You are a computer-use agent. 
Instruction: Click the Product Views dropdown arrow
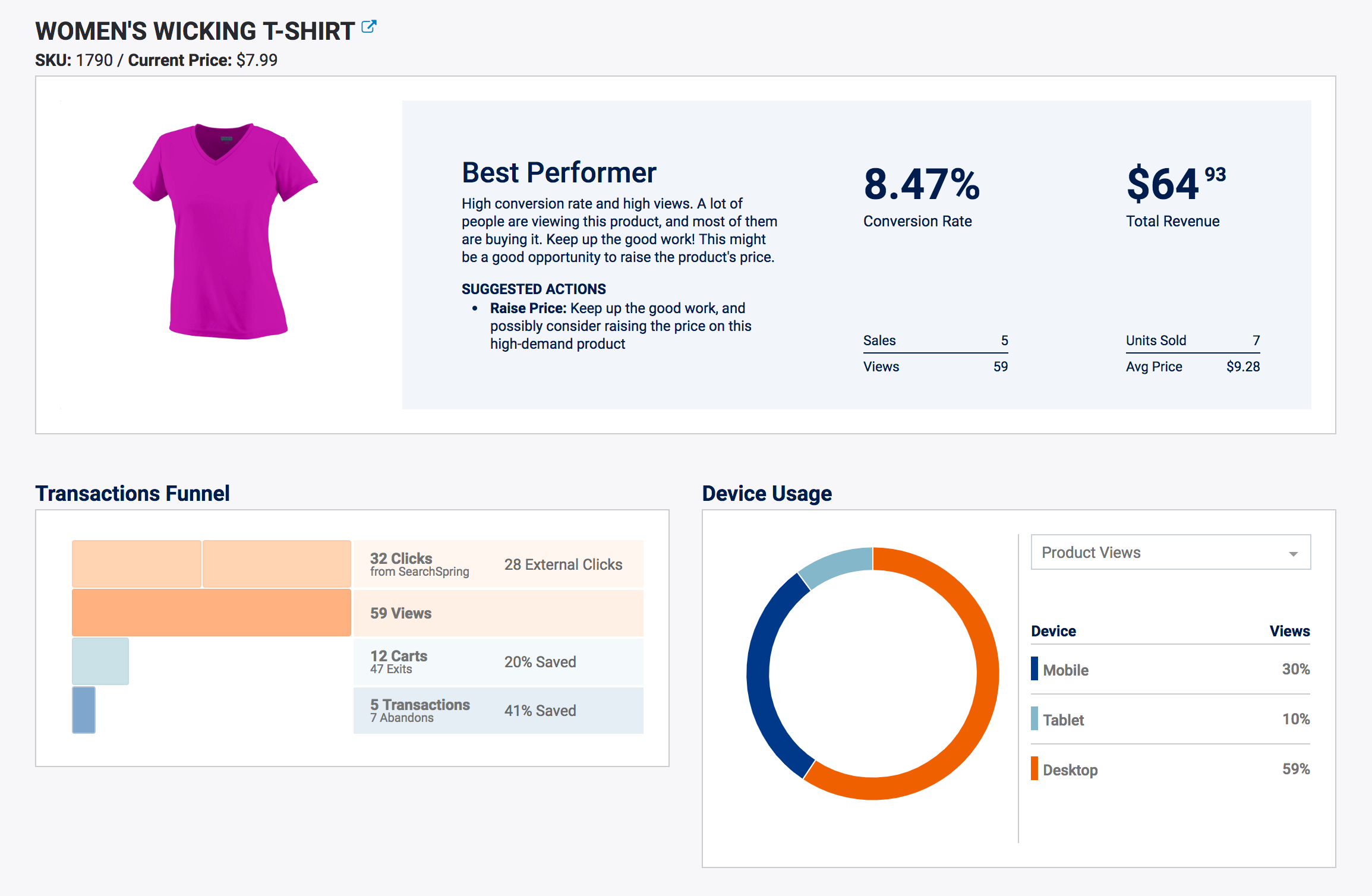(x=1293, y=553)
